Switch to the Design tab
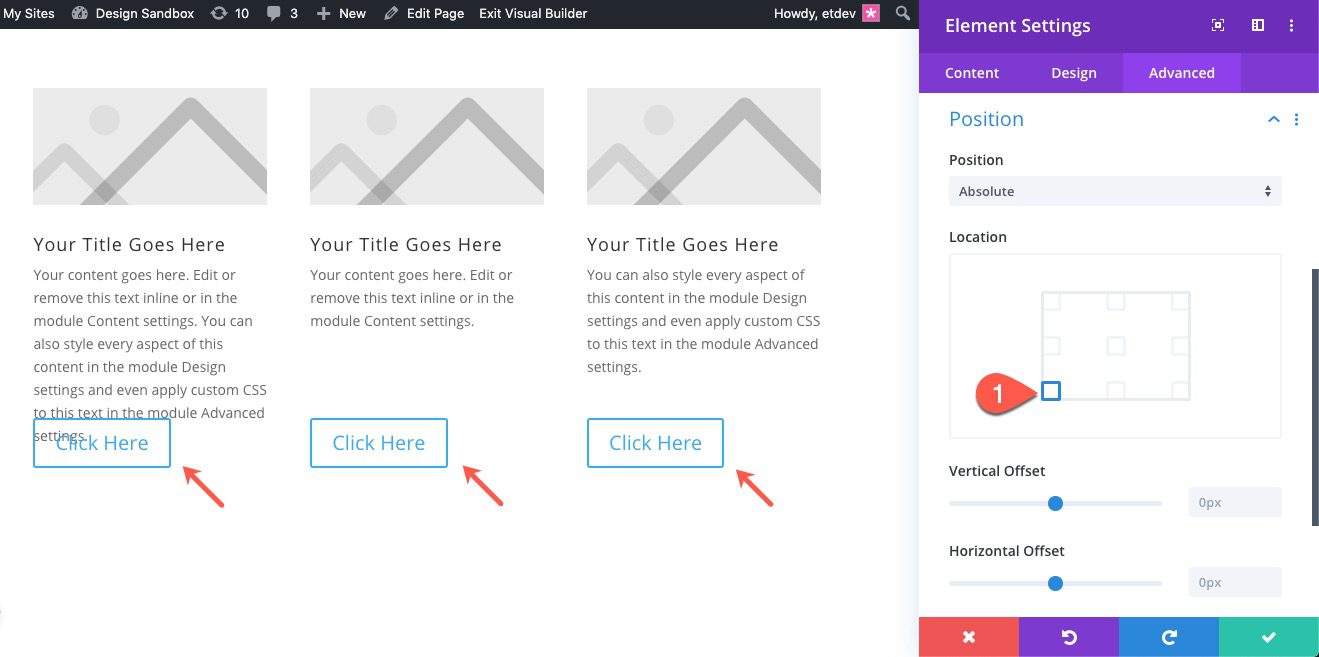 coord(1074,72)
